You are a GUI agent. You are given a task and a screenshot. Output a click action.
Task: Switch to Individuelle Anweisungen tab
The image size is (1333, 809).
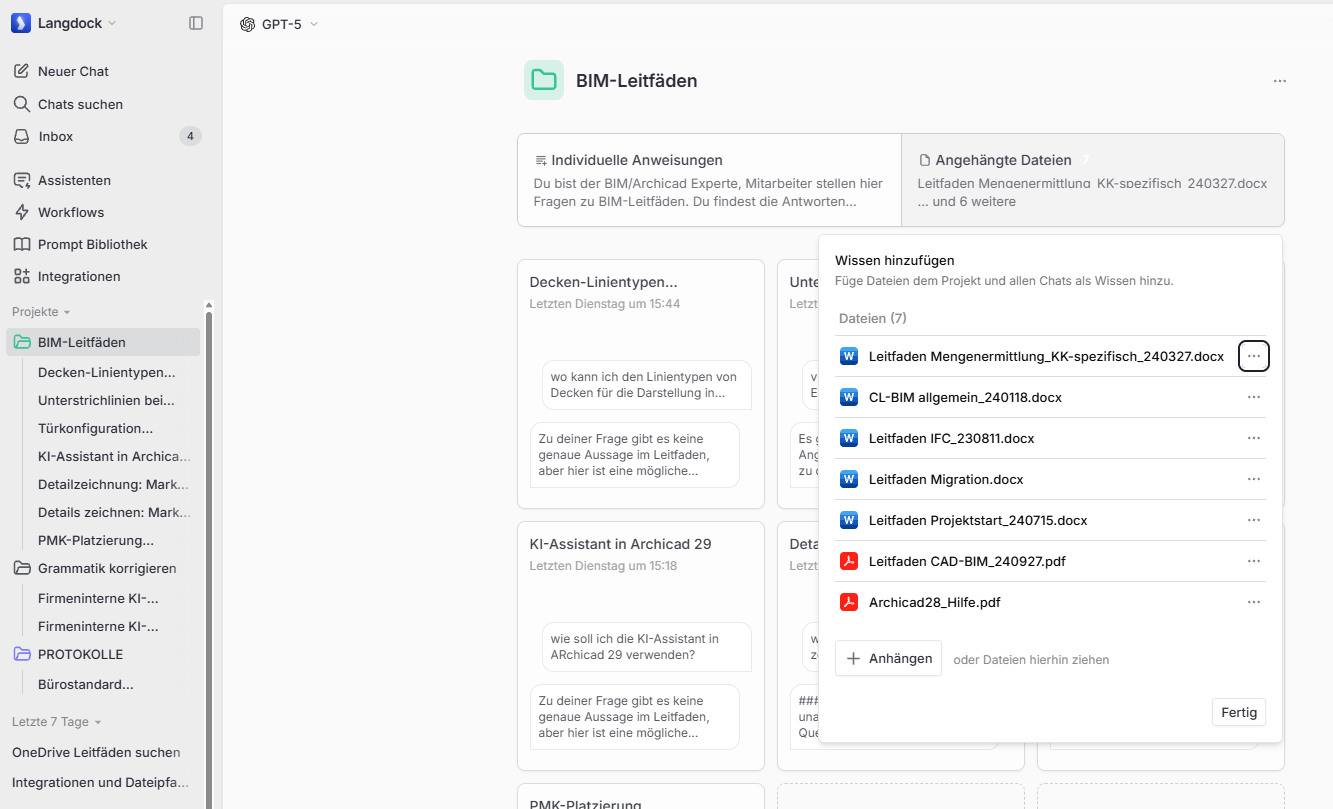click(709, 180)
